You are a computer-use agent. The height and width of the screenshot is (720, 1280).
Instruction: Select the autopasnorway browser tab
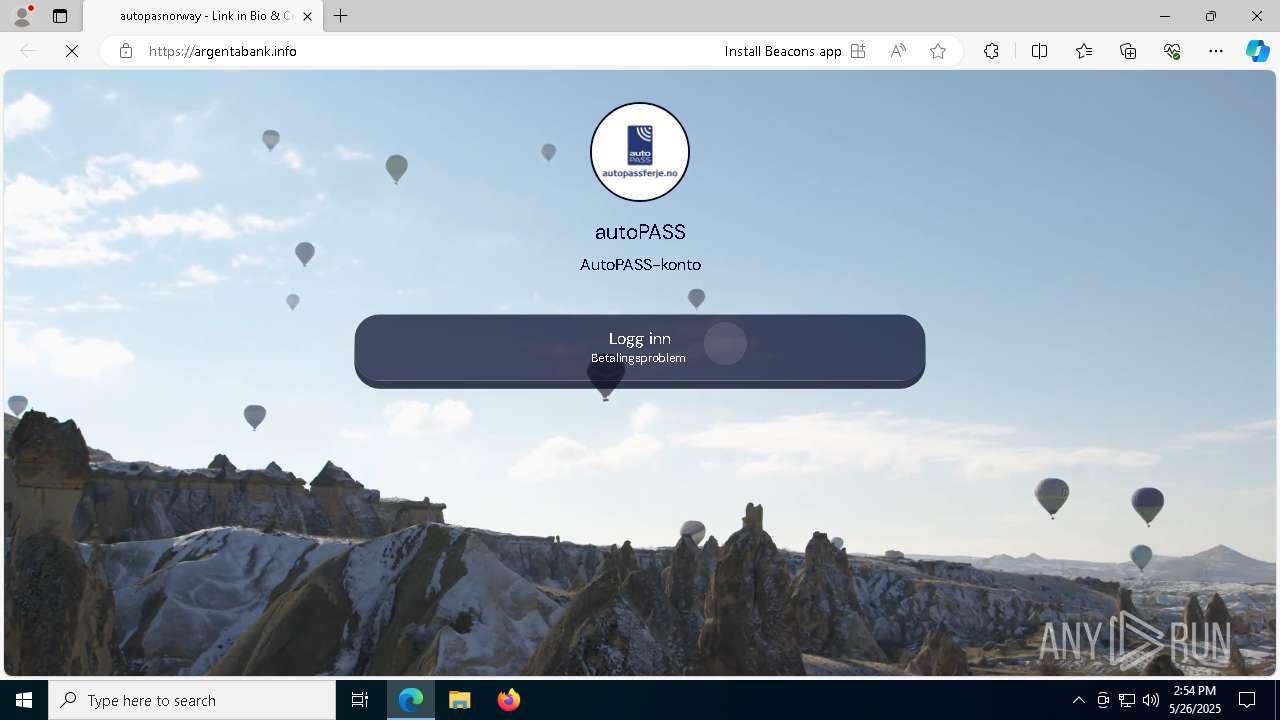click(x=203, y=16)
